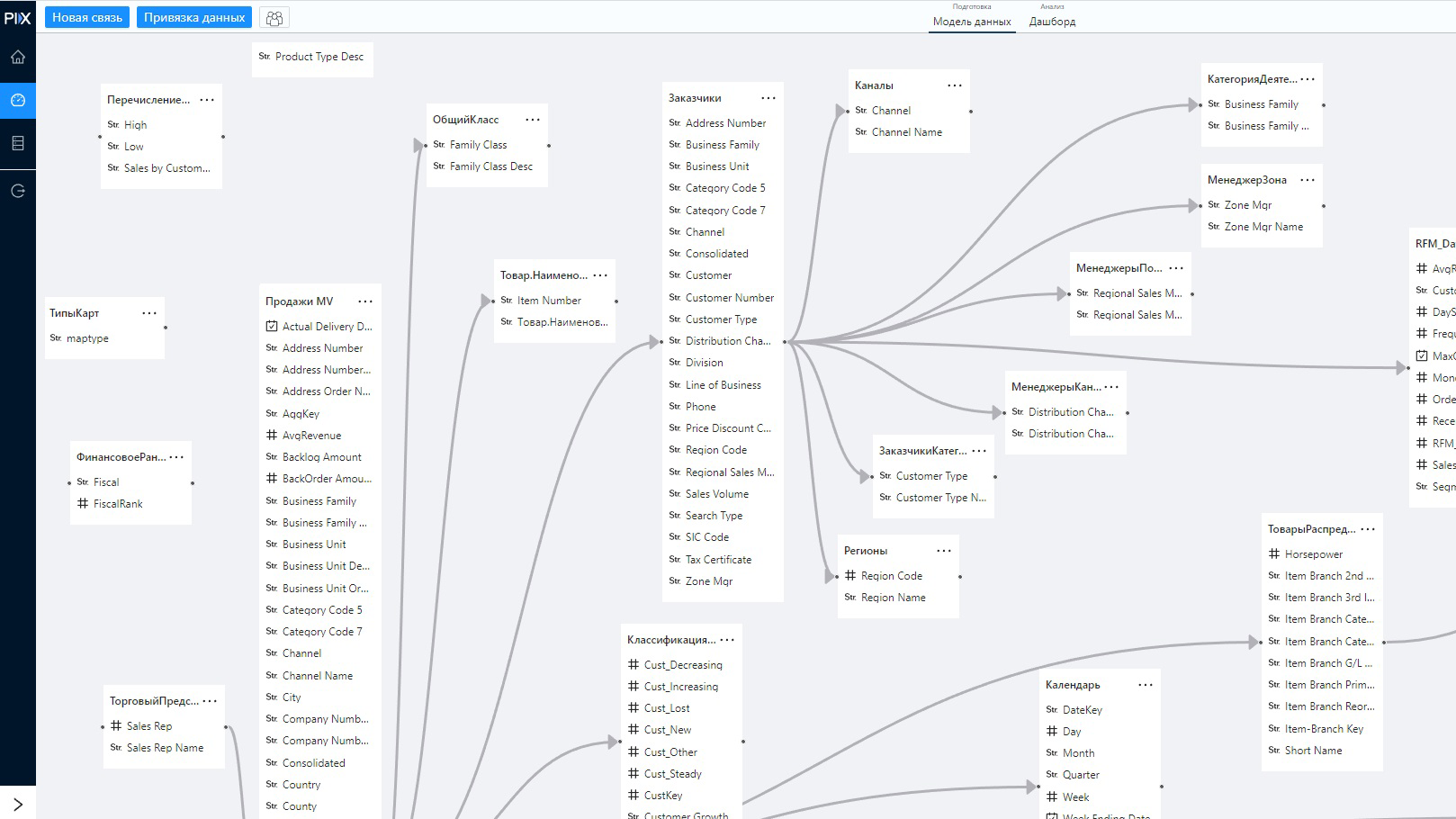Open Календарь table three-dot menu
The height and width of the screenshot is (819, 1456).
1146,685
